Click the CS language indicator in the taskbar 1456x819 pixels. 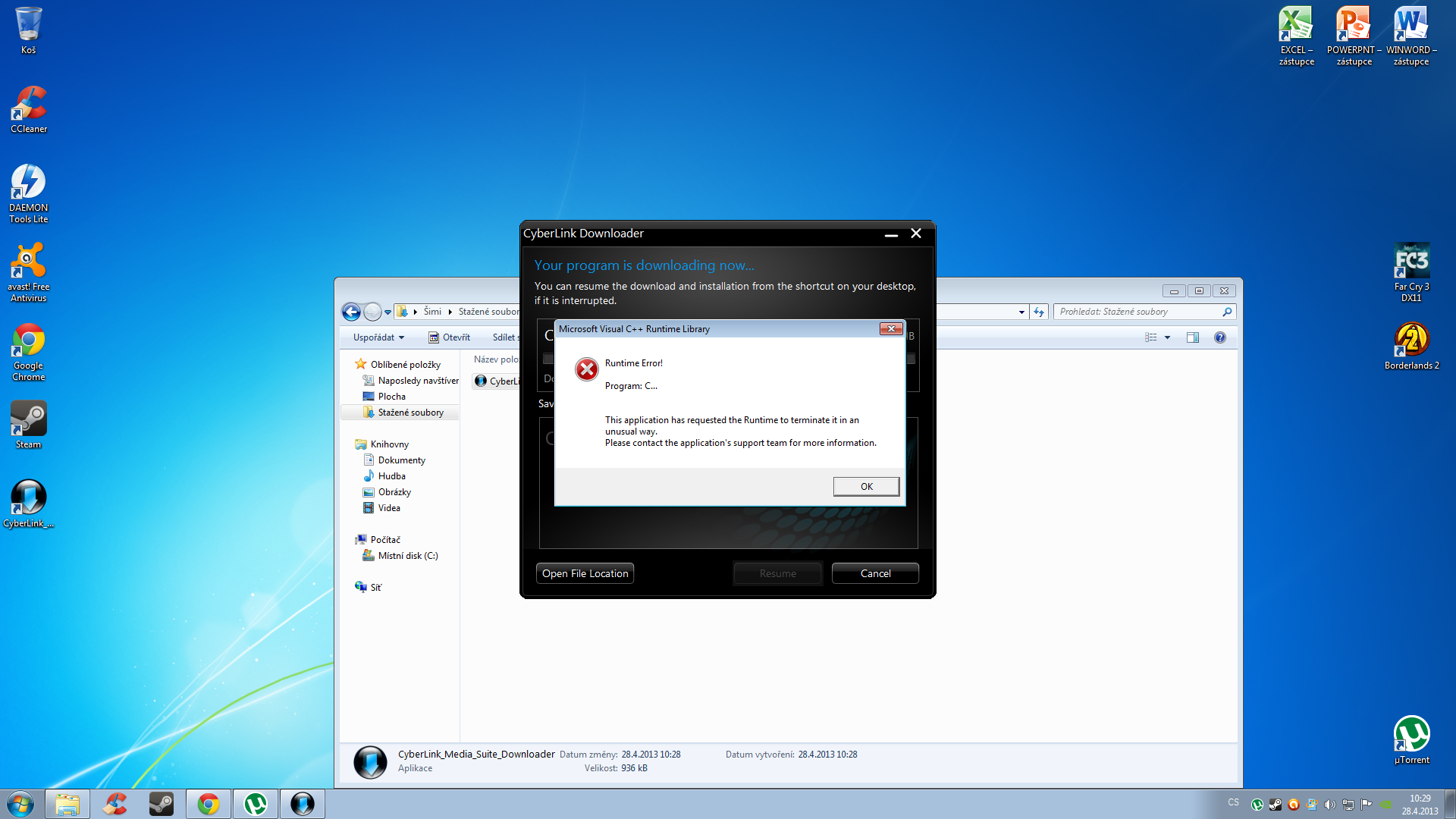pyautogui.click(x=1233, y=802)
